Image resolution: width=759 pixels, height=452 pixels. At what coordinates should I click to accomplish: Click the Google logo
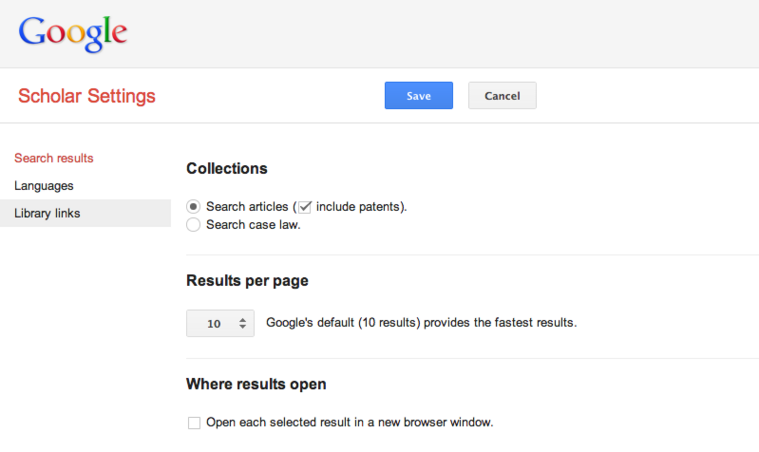coord(73,33)
